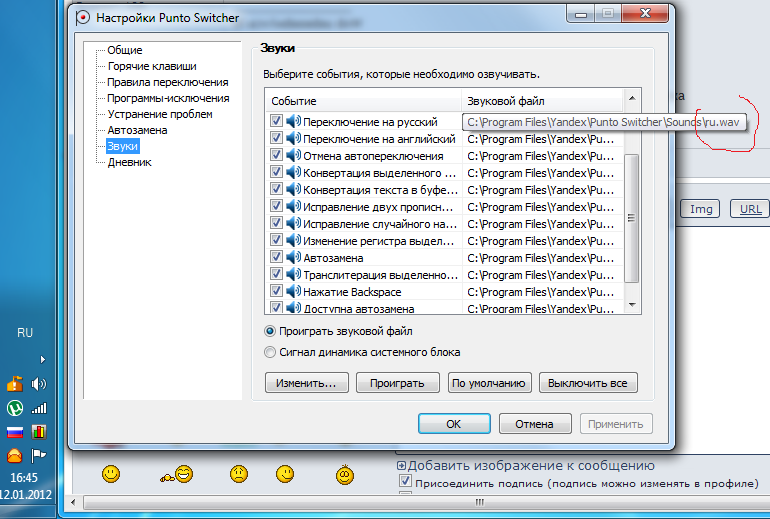Confirm settings with OK button

click(454, 424)
